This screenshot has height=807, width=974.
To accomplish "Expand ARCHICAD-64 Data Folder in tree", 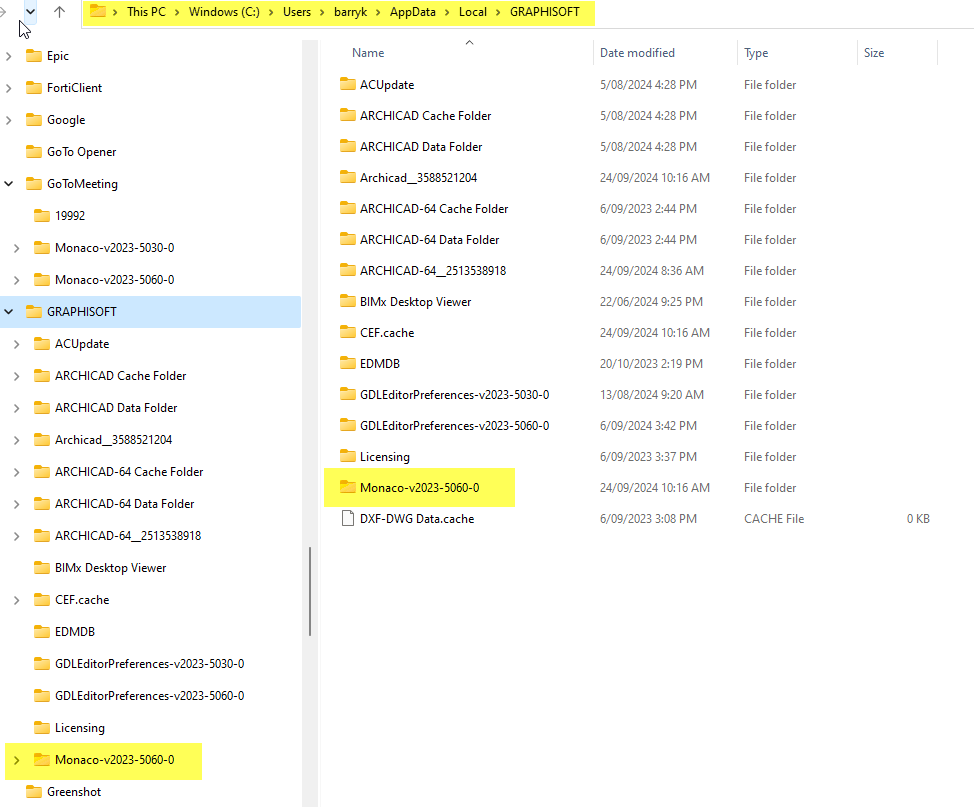I will tap(17, 504).
